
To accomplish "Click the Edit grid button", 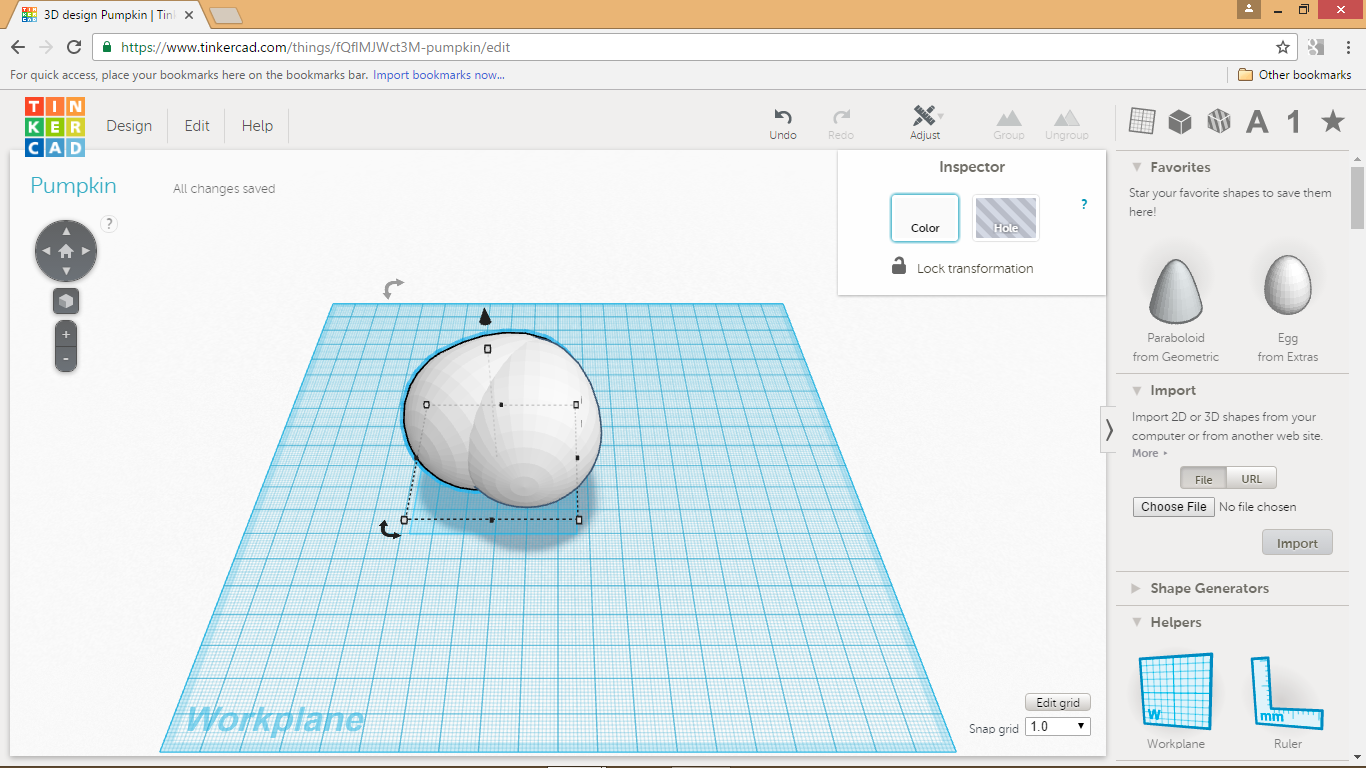I will (x=1057, y=701).
